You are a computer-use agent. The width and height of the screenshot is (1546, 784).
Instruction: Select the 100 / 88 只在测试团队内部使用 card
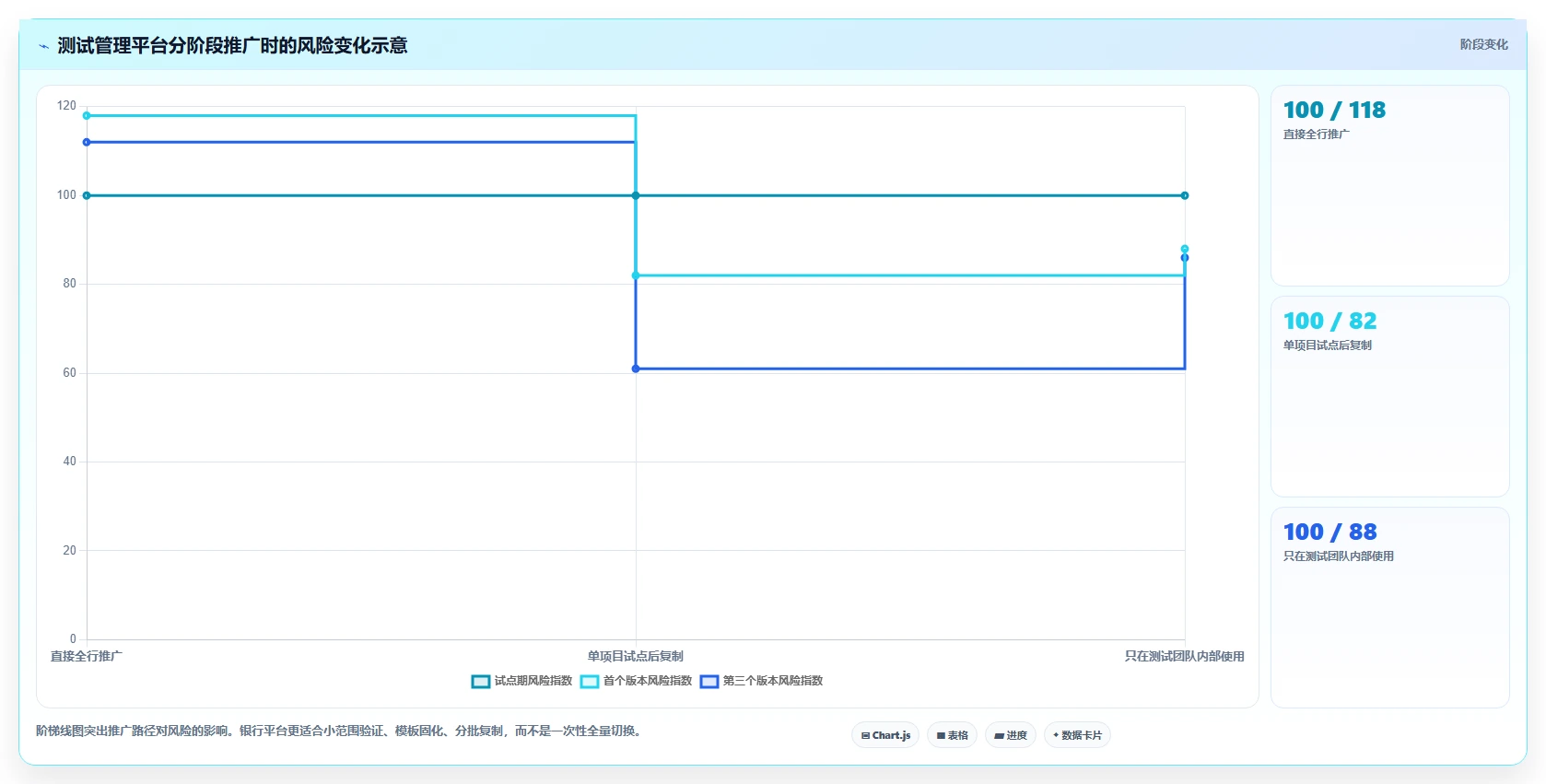coord(1390,608)
